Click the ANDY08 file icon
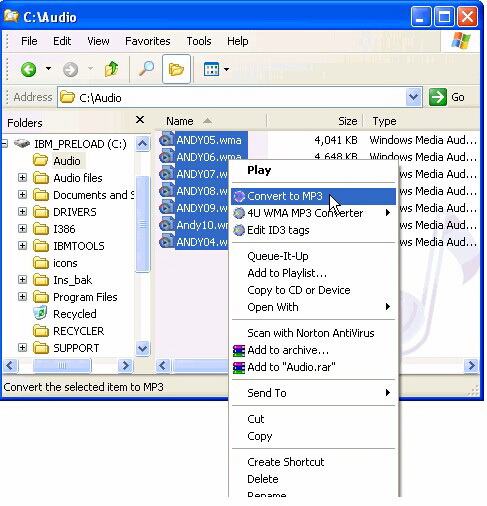Screen dimensions: 487x506 [x=167, y=191]
